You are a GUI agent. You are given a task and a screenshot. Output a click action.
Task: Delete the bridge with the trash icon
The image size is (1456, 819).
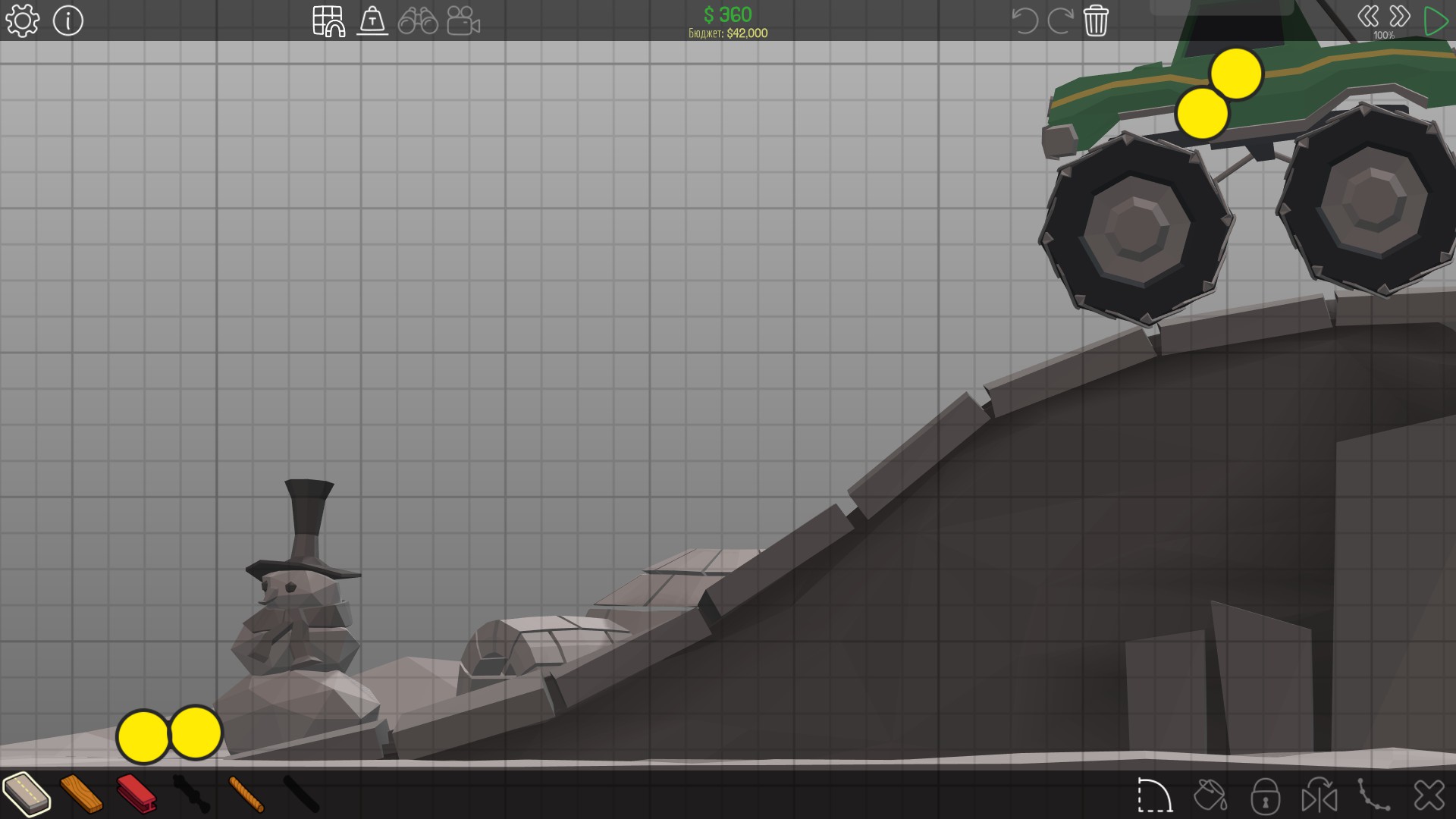click(1096, 21)
